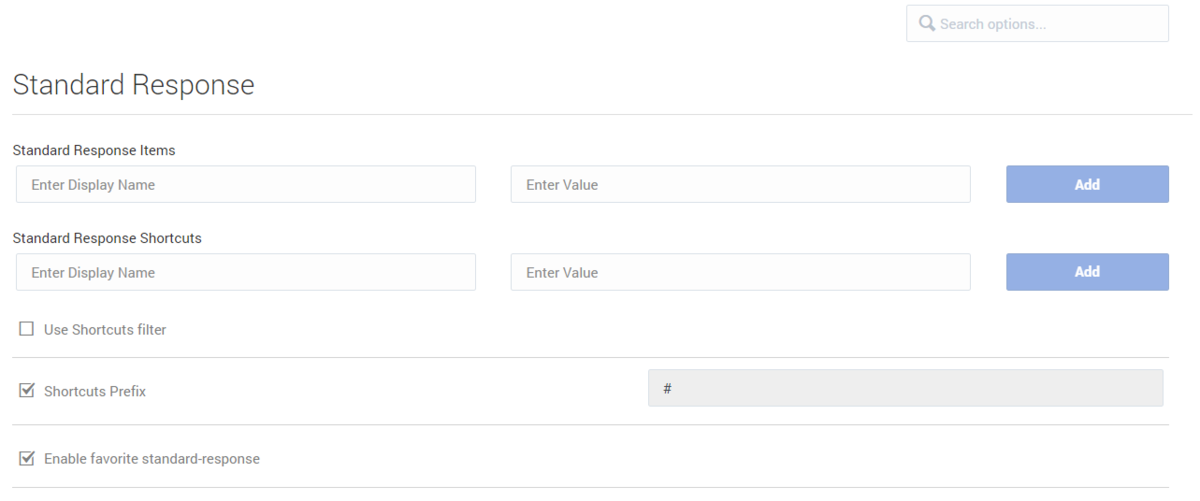The width and height of the screenshot is (1200, 501).
Task: Focus Display Name under Standard Response Items
Action: pyautogui.click(x=246, y=184)
